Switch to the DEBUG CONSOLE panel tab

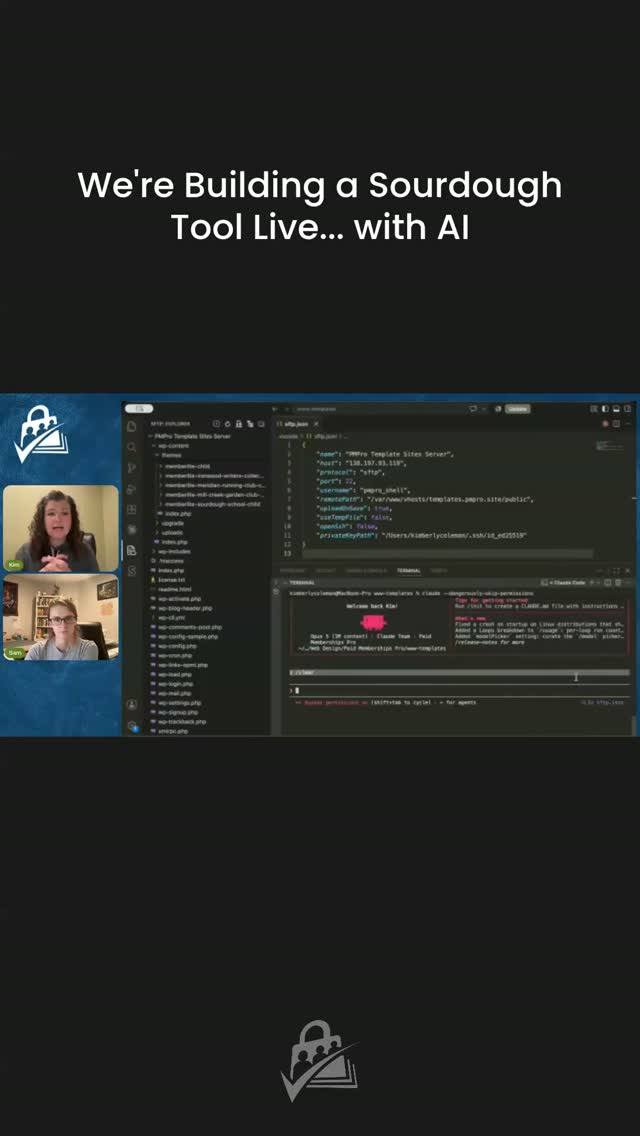[x=366, y=571]
